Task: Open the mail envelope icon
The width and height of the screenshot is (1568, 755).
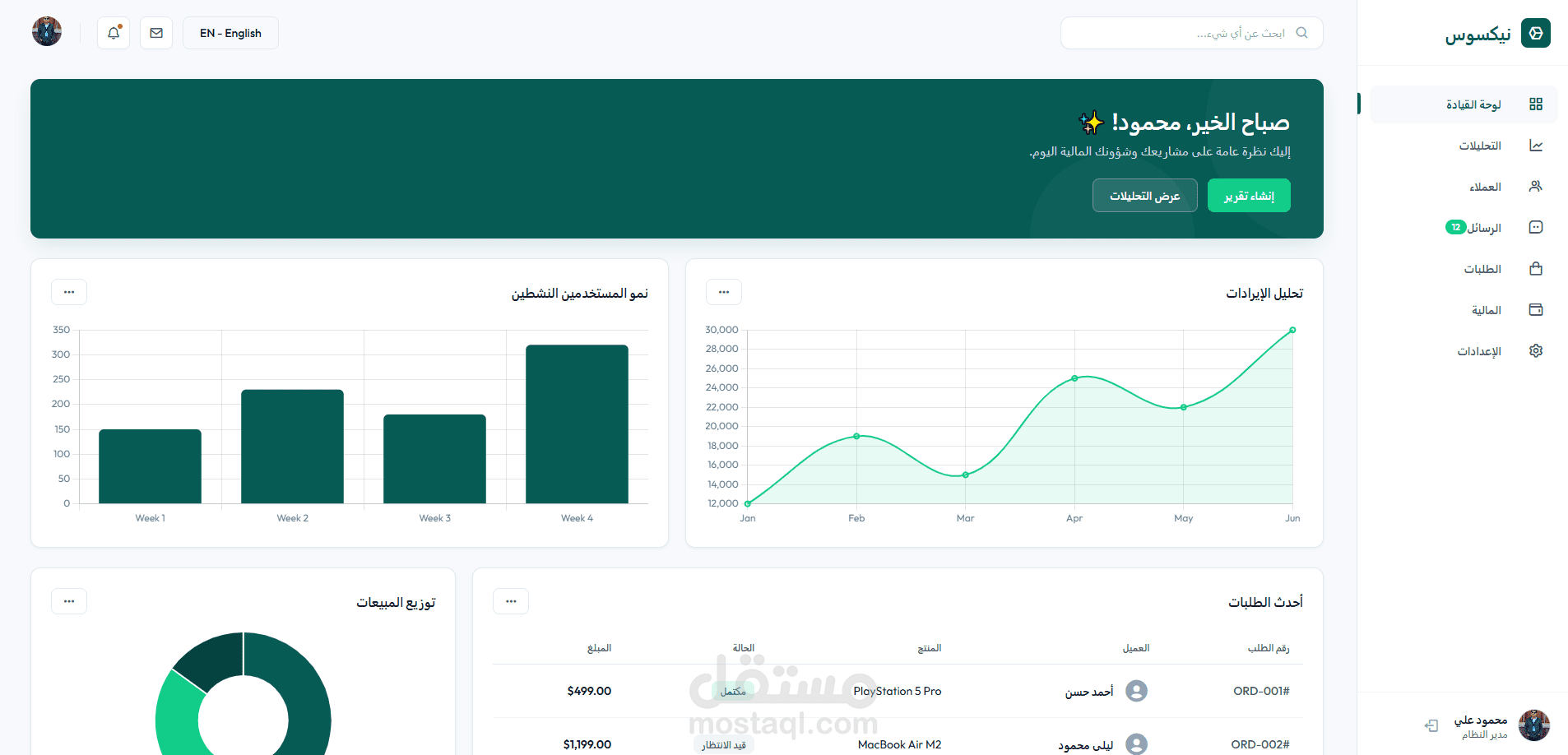Action: pyautogui.click(x=156, y=33)
